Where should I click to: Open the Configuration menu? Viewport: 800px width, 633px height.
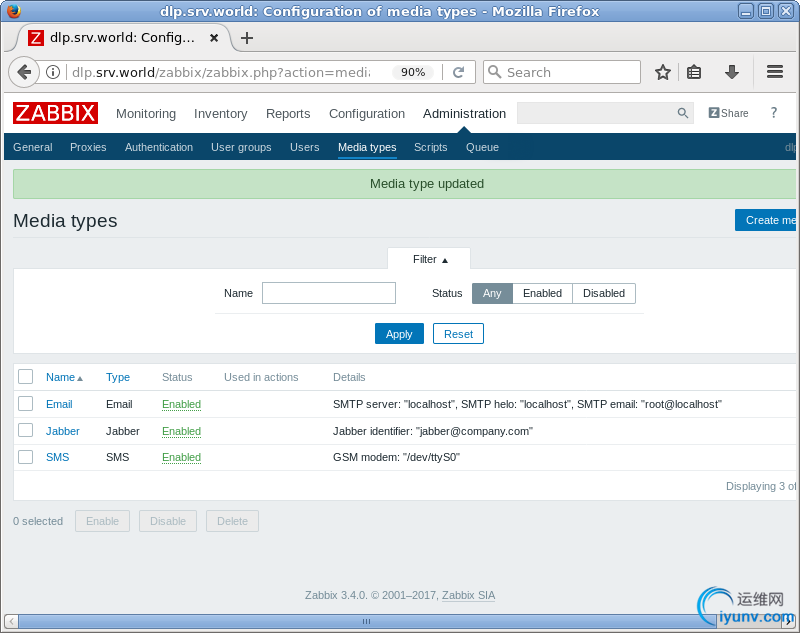pos(367,113)
